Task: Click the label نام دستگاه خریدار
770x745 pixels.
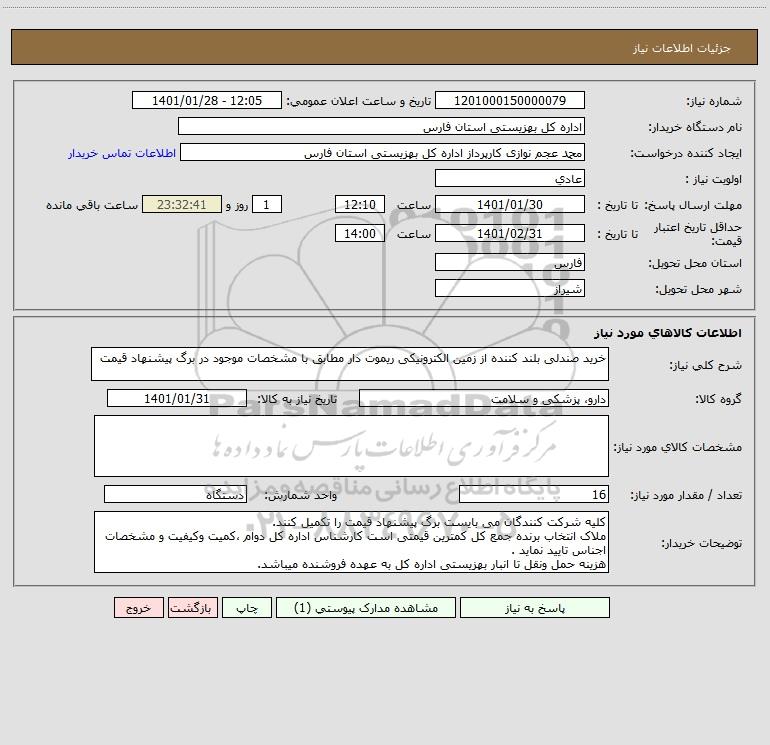Action: tap(695, 127)
